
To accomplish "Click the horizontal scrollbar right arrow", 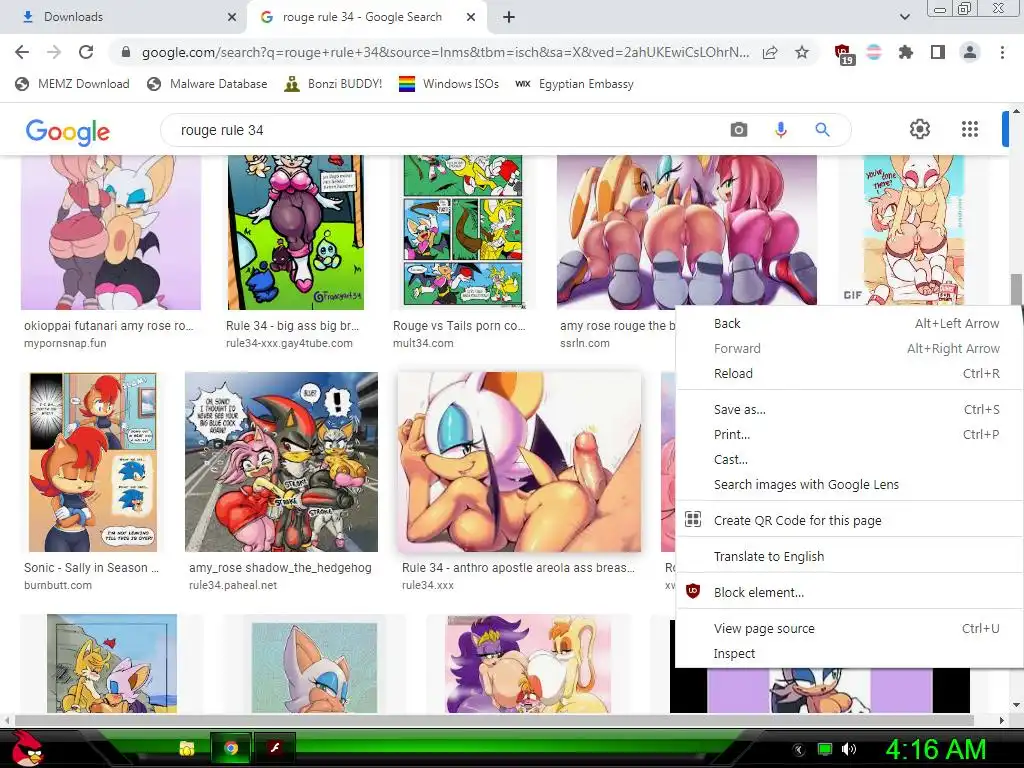I will click(x=1002, y=720).
